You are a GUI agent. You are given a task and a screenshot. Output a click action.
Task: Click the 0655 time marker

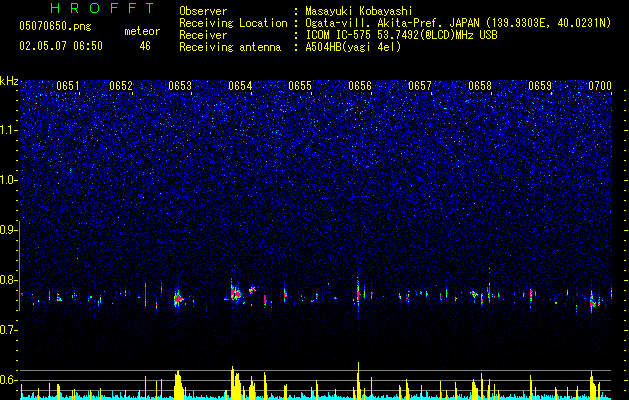[300, 86]
